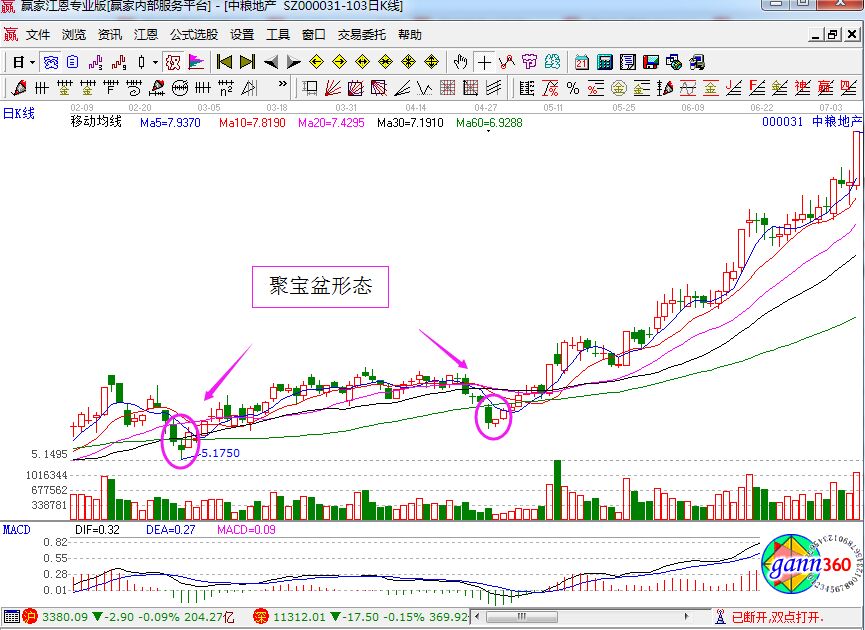The height and width of the screenshot is (630, 865).
Task: Expand the candlestick chart type dropdown
Action: point(154,62)
